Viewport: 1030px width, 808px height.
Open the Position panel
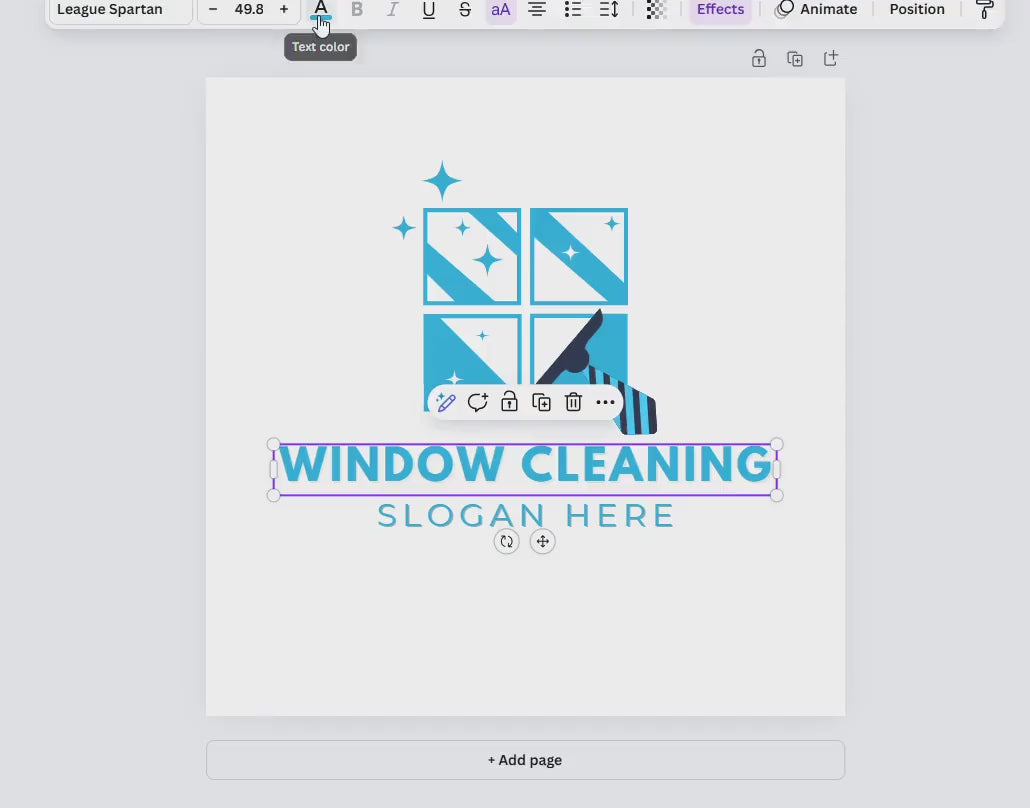pos(916,9)
